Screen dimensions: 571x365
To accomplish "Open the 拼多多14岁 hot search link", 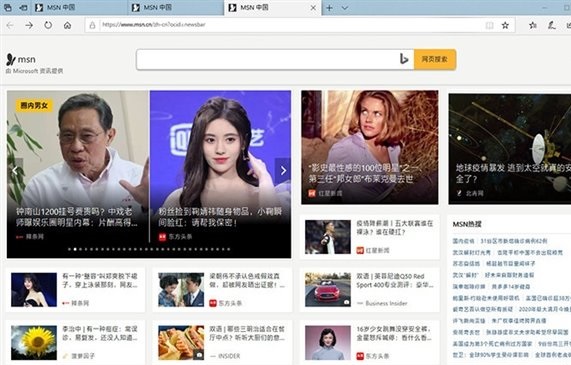I will click(511, 287).
